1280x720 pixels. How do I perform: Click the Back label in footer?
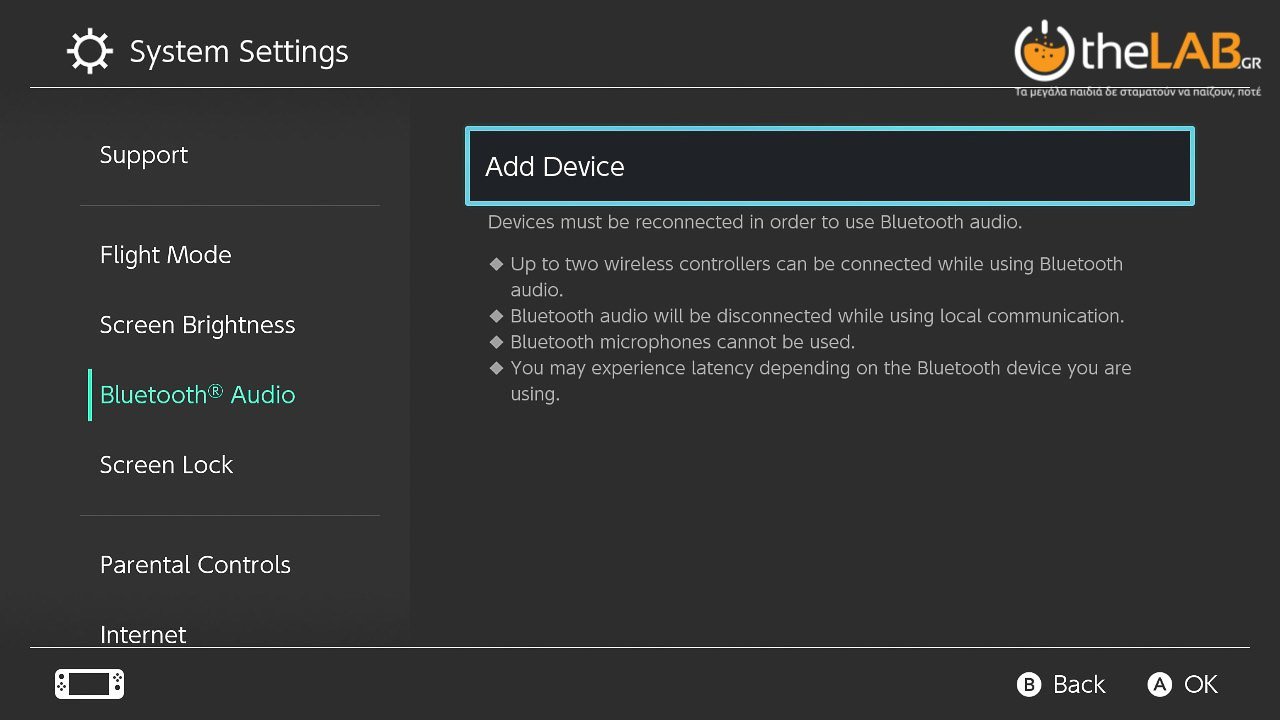point(1079,684)
